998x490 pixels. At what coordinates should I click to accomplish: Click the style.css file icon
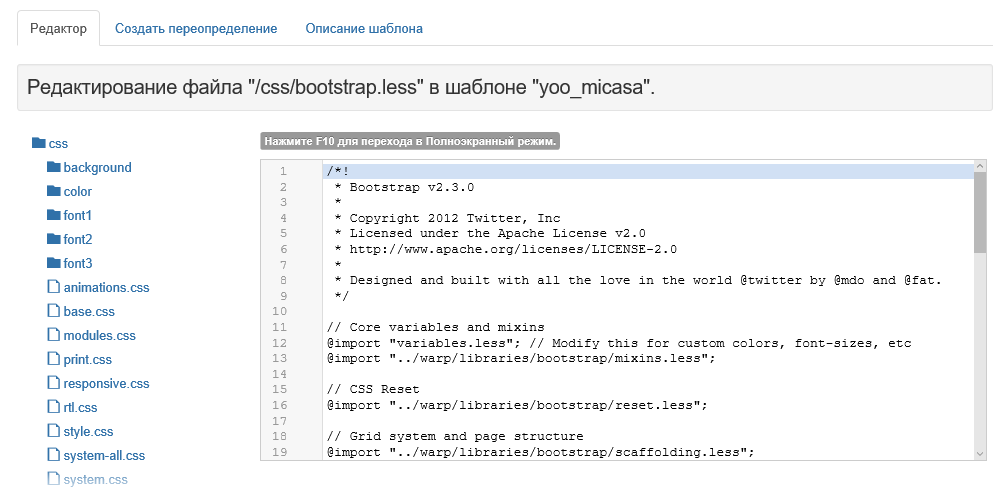coord(53,431)
